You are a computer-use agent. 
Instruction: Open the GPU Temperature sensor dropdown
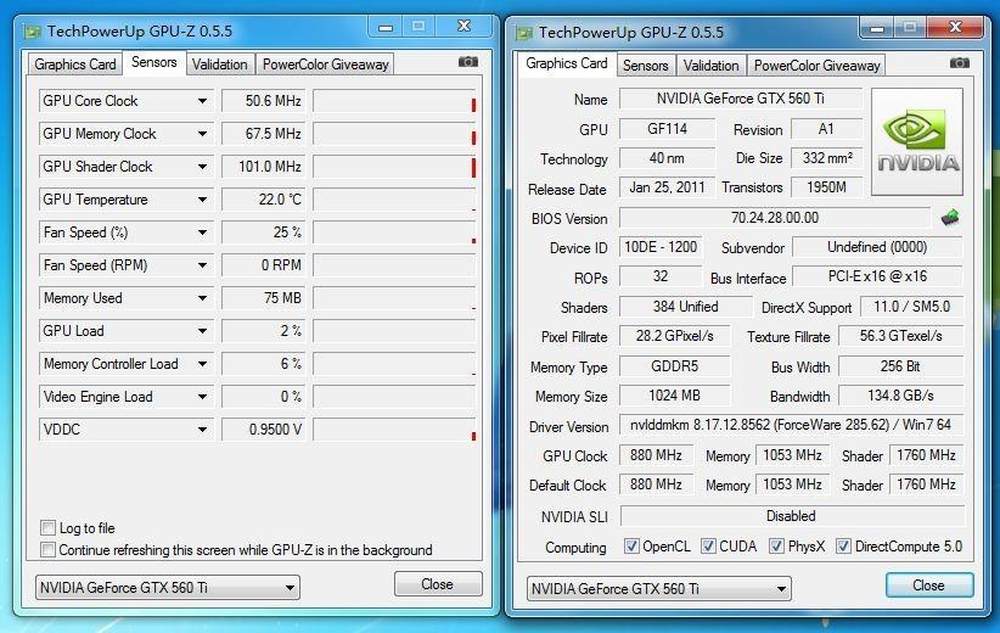click(202, 200)
